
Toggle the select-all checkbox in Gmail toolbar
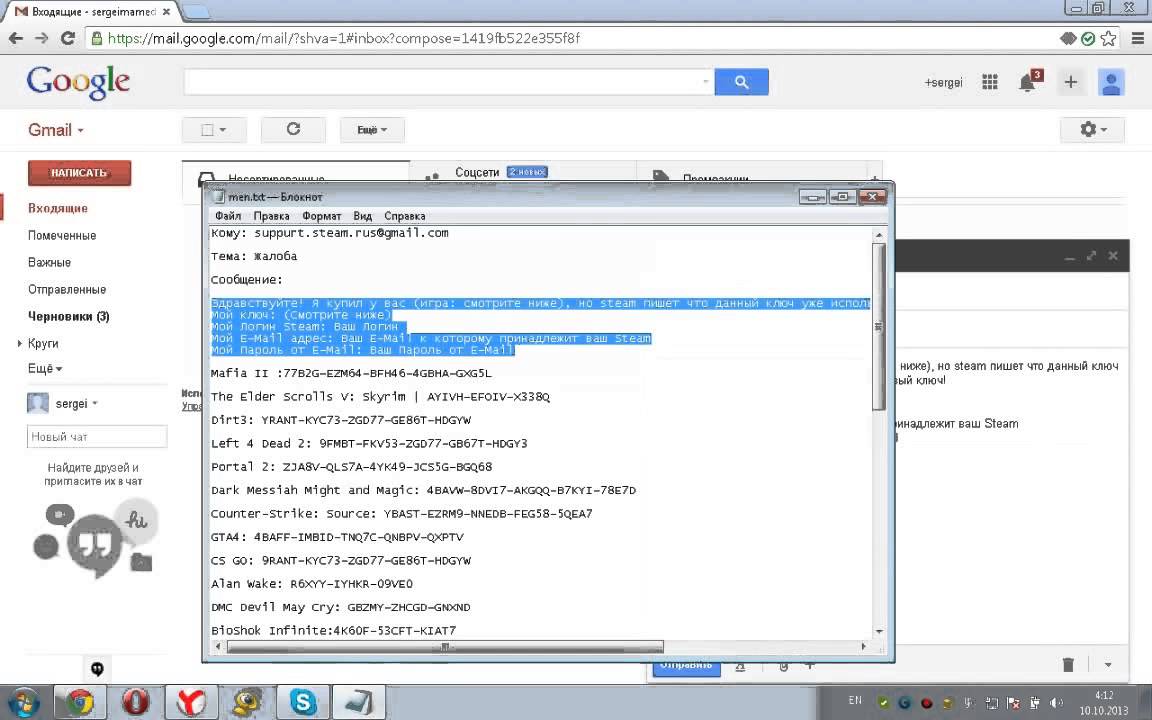point(207,129)
